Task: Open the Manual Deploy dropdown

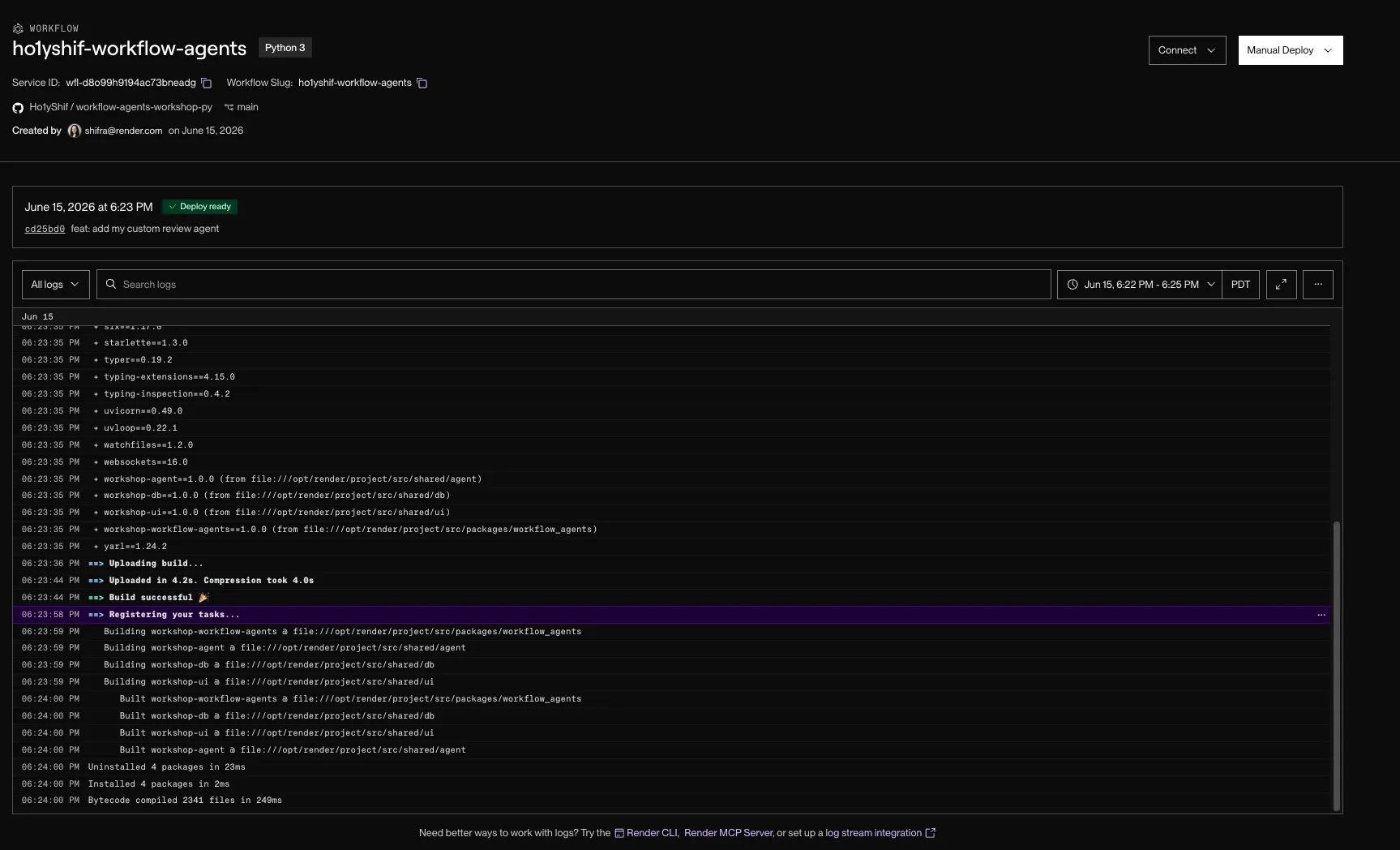Action: tap(1291, 50)
